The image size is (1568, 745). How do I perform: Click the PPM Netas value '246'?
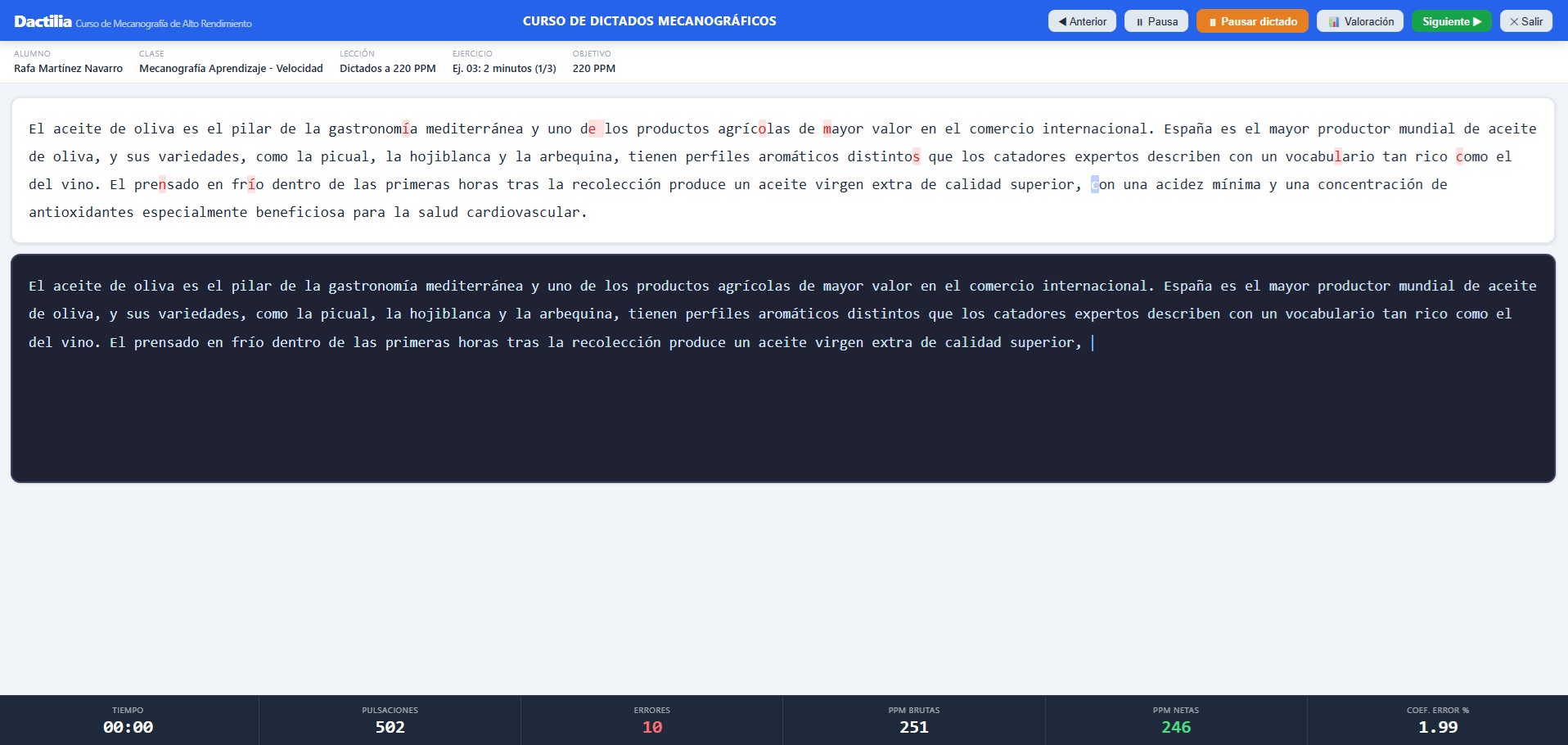(1176, 727)
